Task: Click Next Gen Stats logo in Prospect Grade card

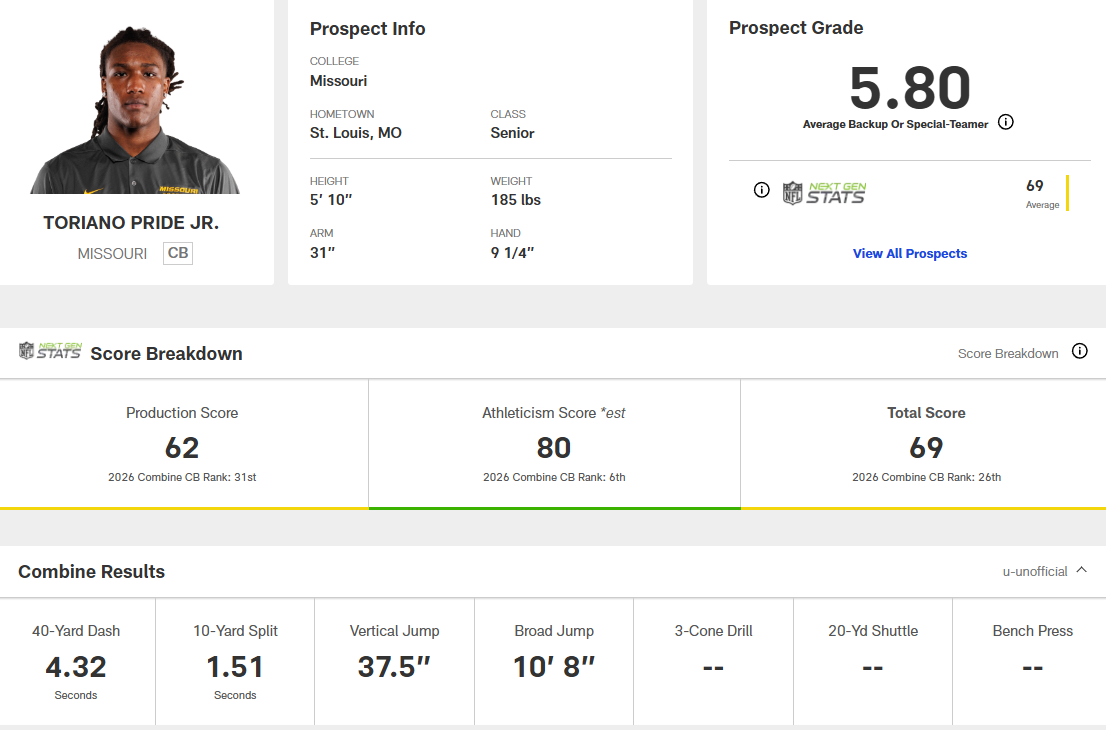Action: tap(825, 192)
